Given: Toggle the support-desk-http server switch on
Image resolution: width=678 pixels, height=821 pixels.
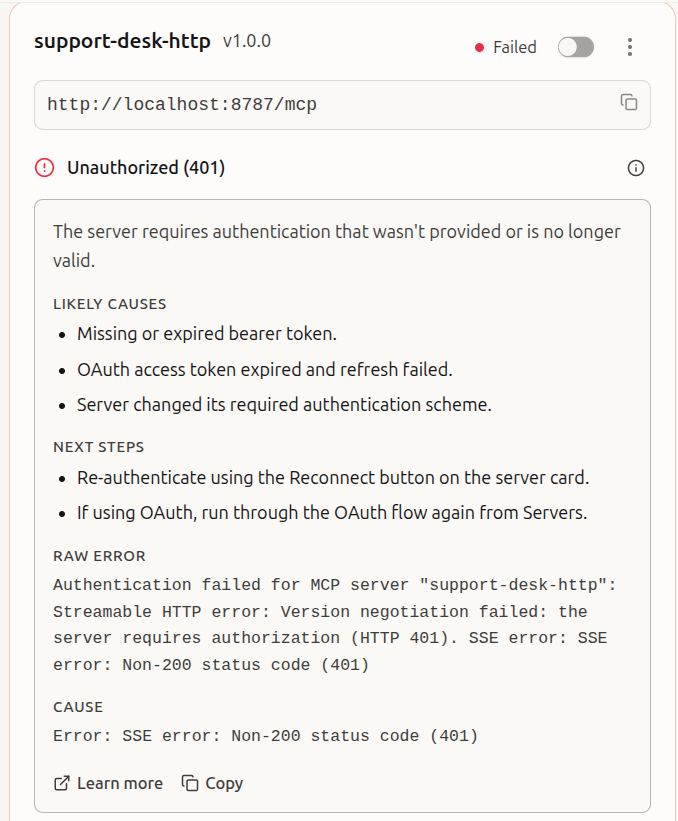Looking at the screenshot, I should (x=575, y=47).
